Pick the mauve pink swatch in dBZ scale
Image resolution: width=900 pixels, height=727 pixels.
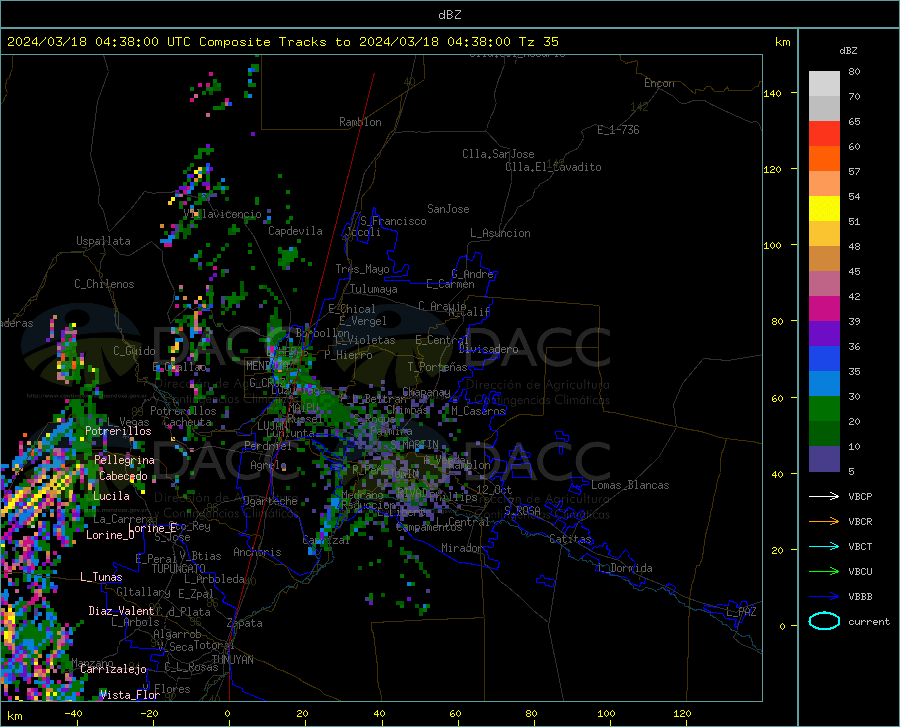tap(824, 284)
